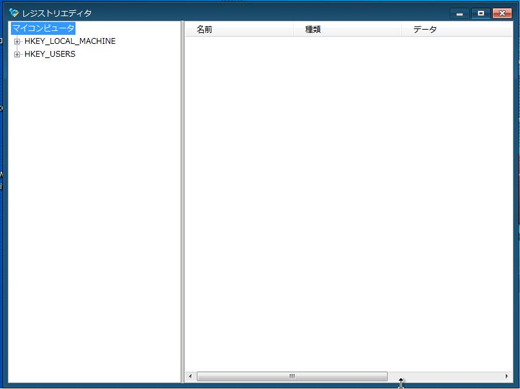Minimize the レジストリエディタ window
This screenshot has width=520, height=389.
click(x=460, y=14)
